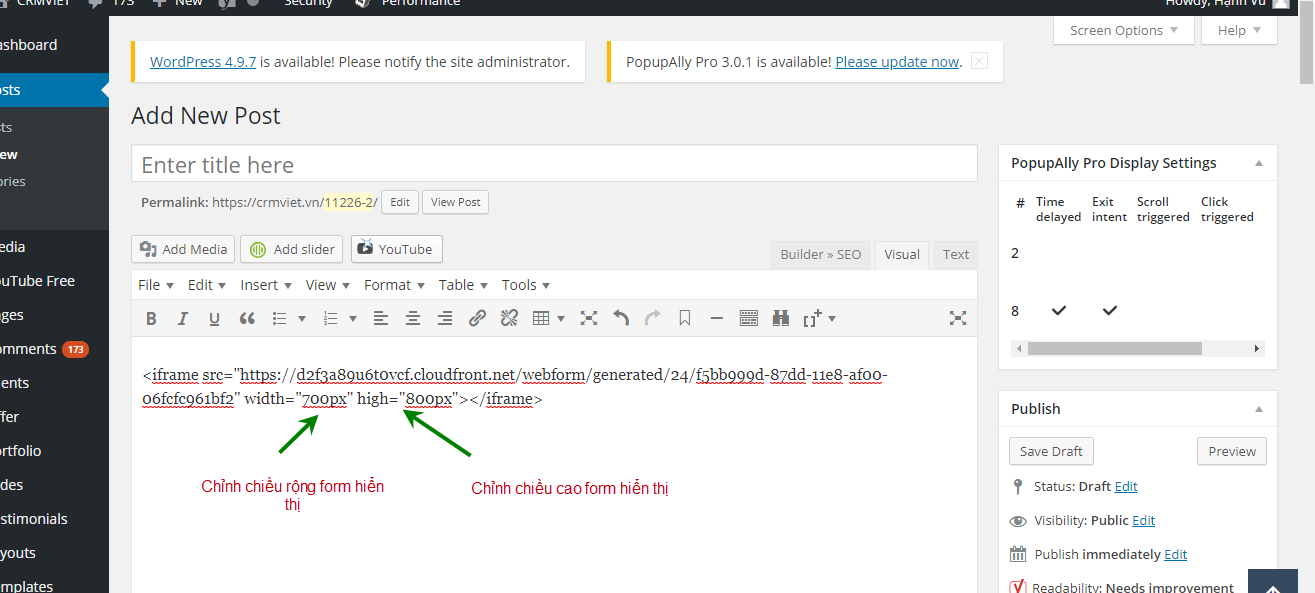This screenshot has height=593, width=1315.
Task: Apply italic formatting to text
Action: tap(182, 319)
